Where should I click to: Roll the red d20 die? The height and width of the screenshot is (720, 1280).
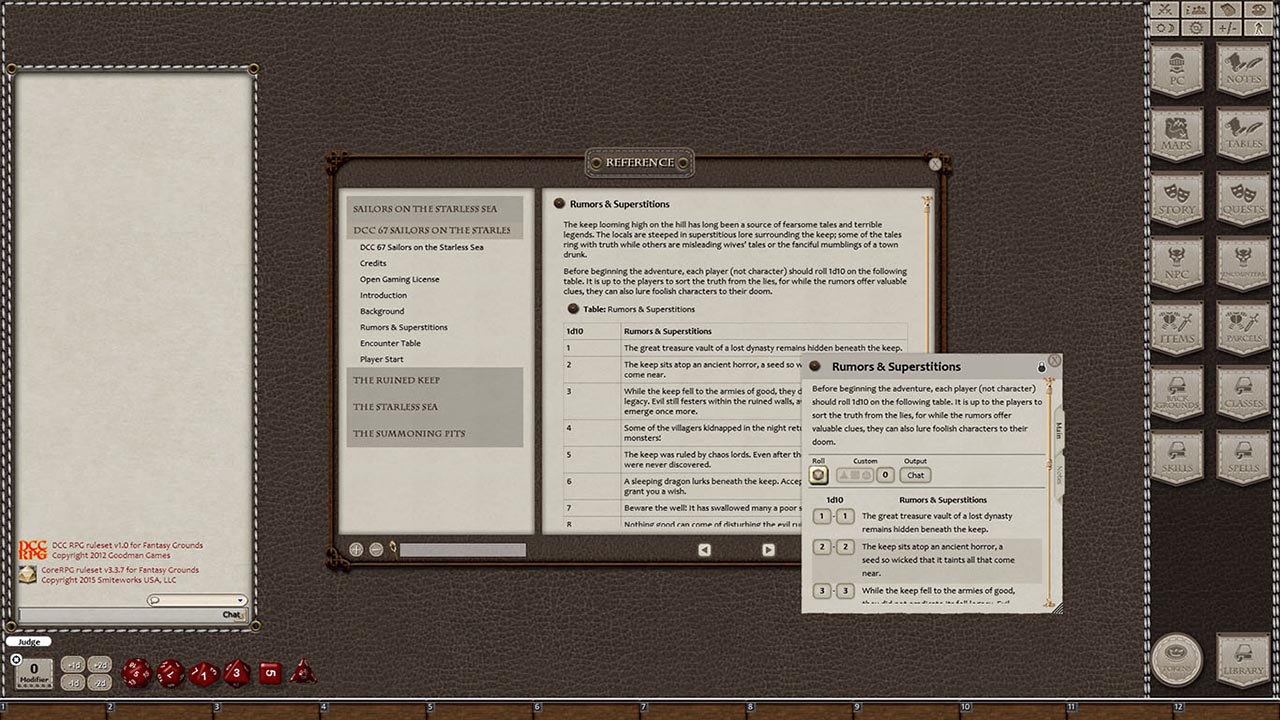click(135, 674)
